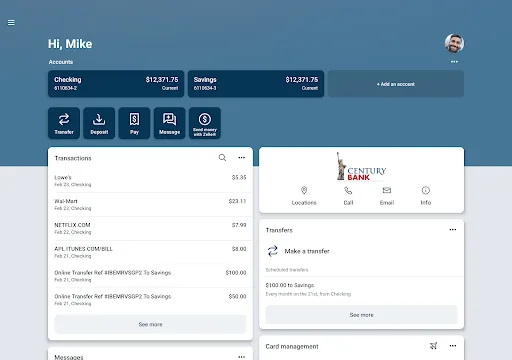This screenshot has height=360, width=512.
Task: Search transactions with magnifier icon
Action: [222, 158]
